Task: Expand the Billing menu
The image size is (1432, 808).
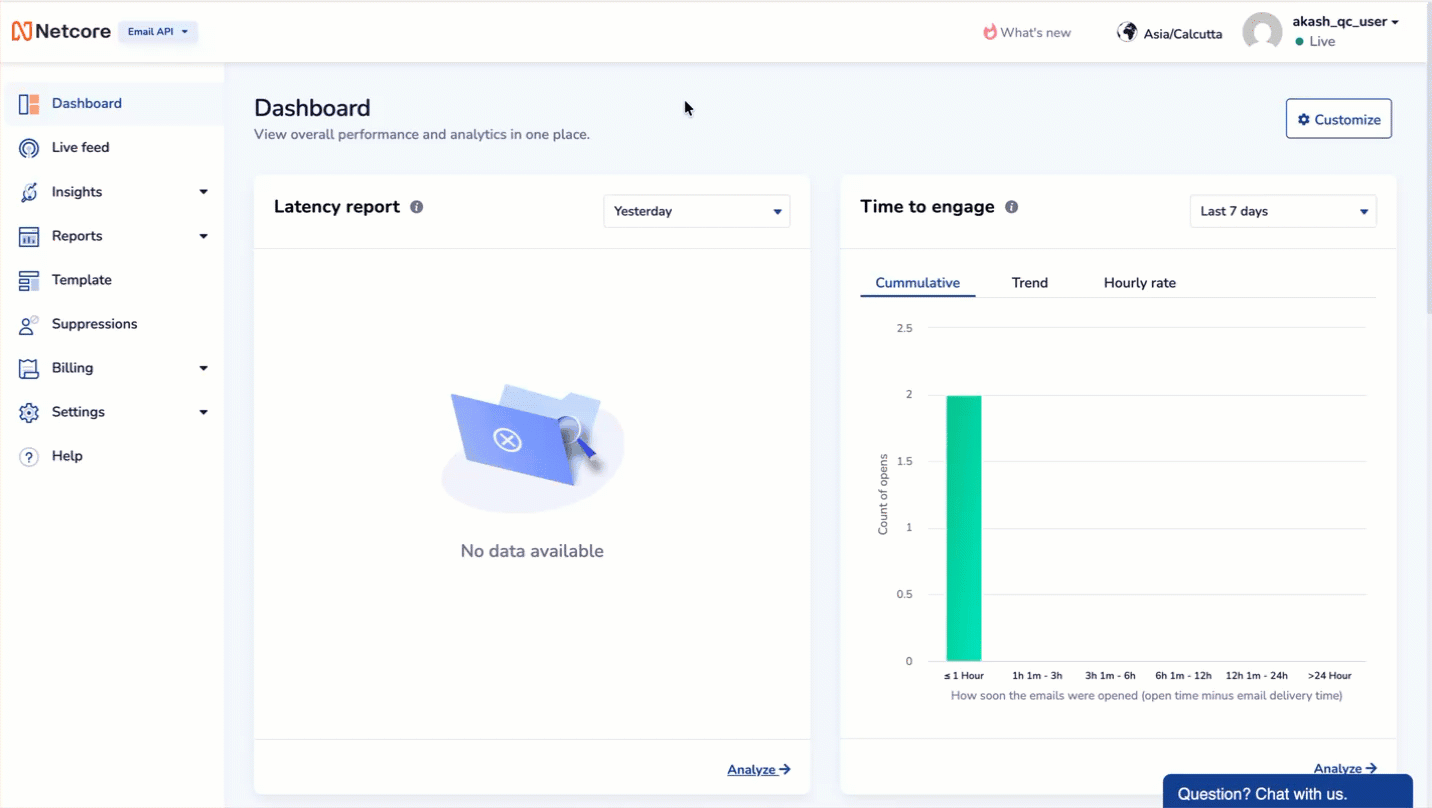Action: tap(203, 367)
